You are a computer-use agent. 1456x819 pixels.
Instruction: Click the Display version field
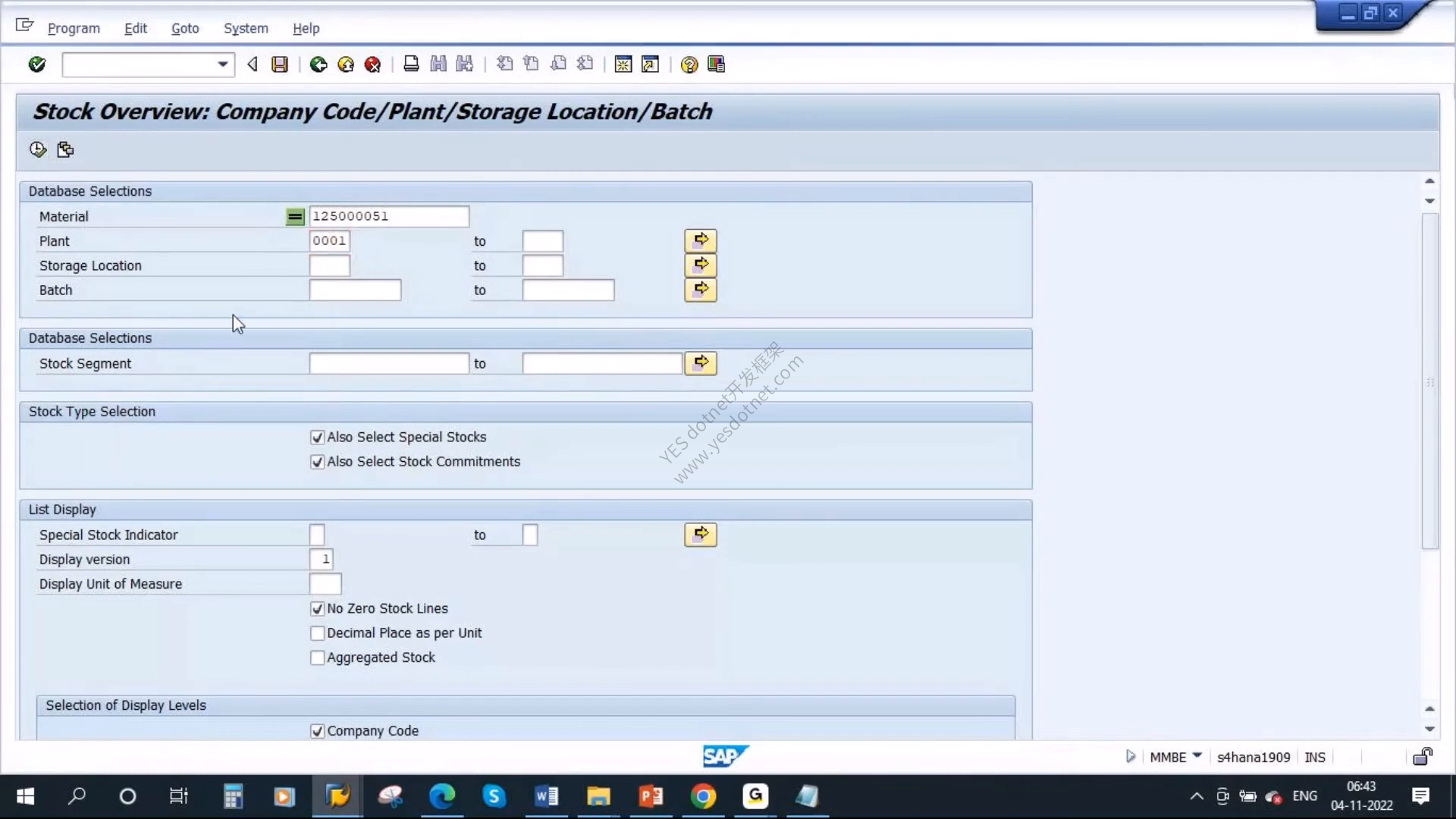click(321, 560)
